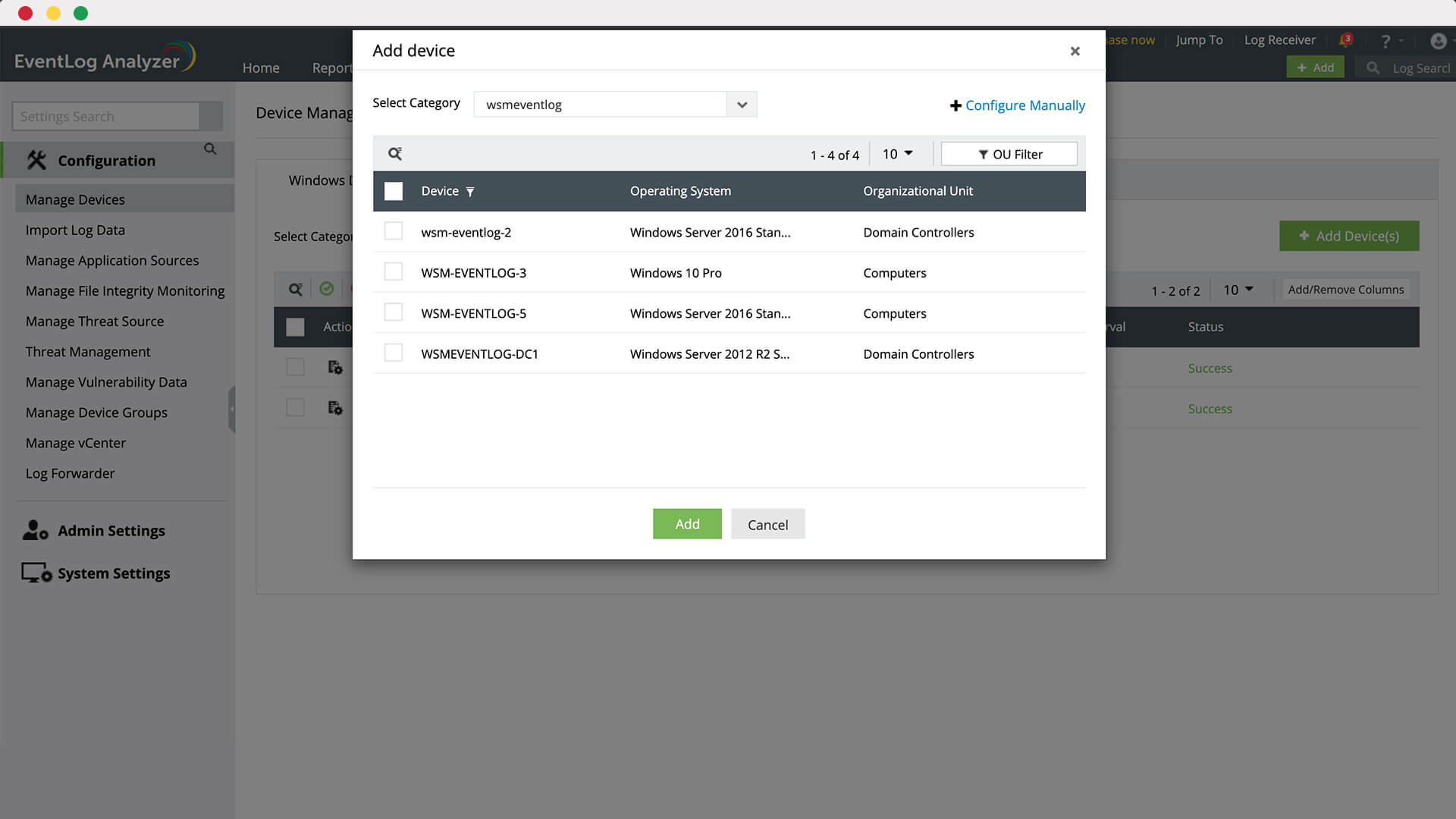Click the user profile icon
1456x819 pixels.
1438,41
